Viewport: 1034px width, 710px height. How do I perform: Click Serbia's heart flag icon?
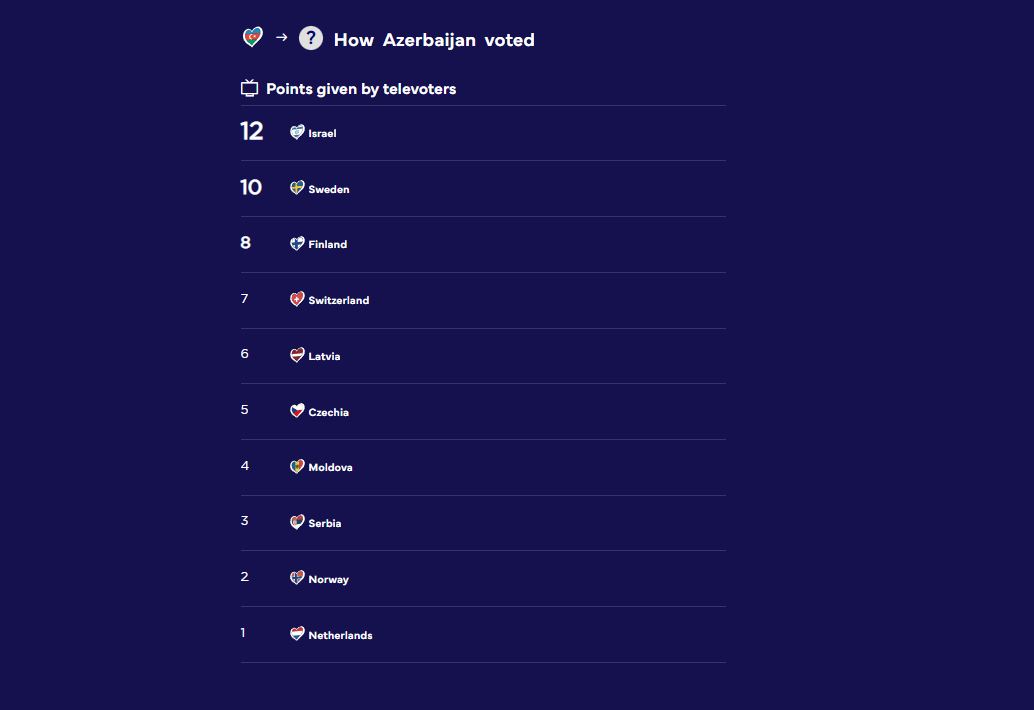pyautogui.click(x=297, y=522)
